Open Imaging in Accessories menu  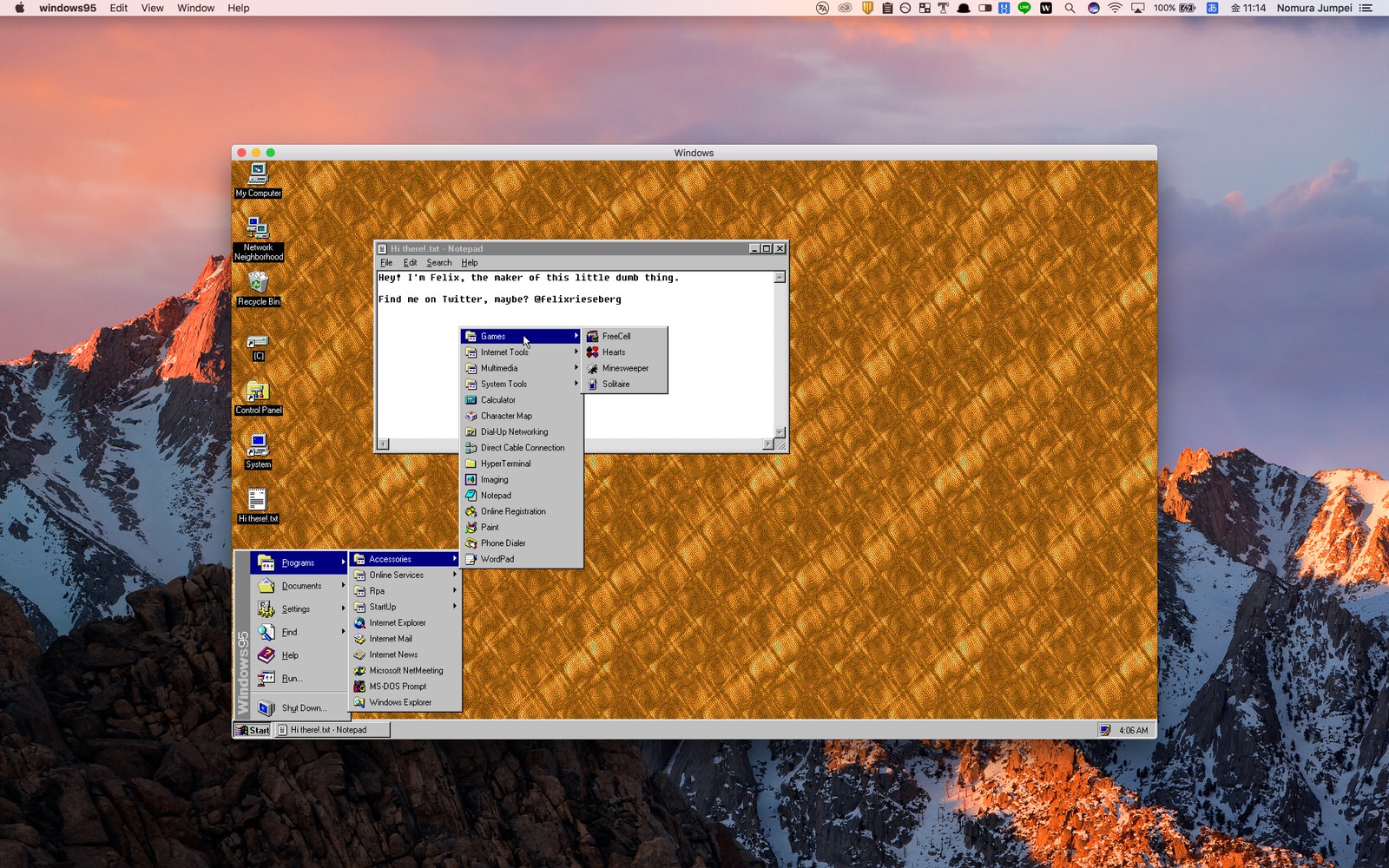(522, 479)
